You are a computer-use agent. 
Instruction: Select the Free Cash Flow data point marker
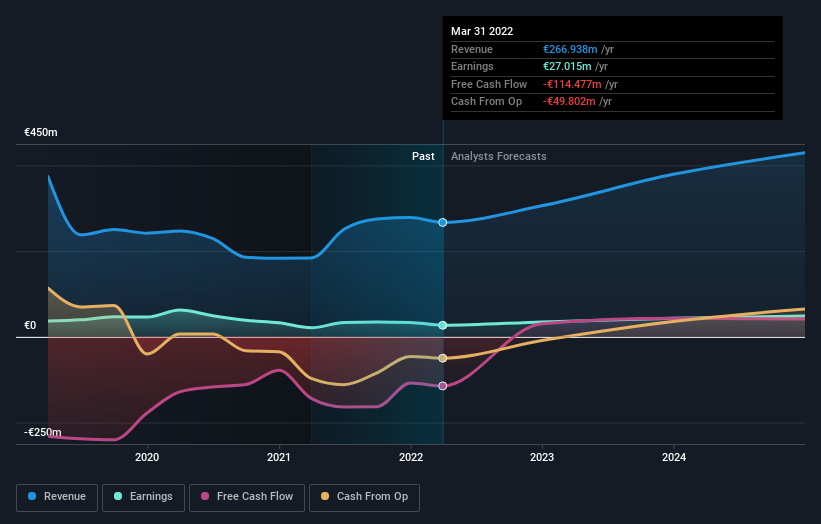(x=442, y=386)
